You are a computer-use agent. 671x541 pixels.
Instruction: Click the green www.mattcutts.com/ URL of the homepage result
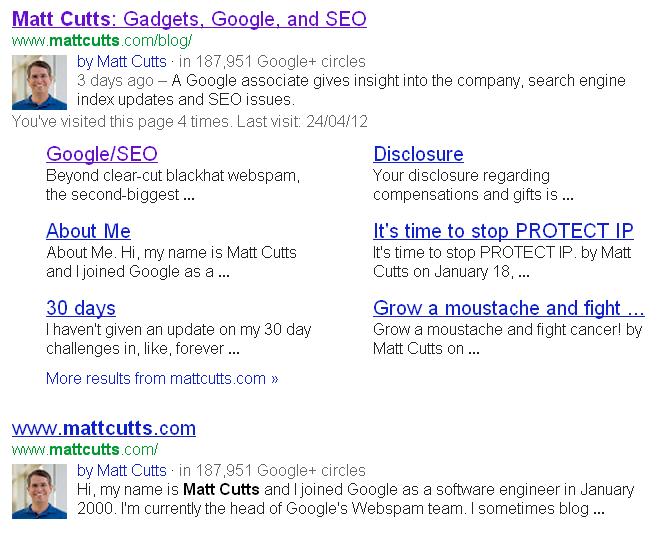pos(85,450)
